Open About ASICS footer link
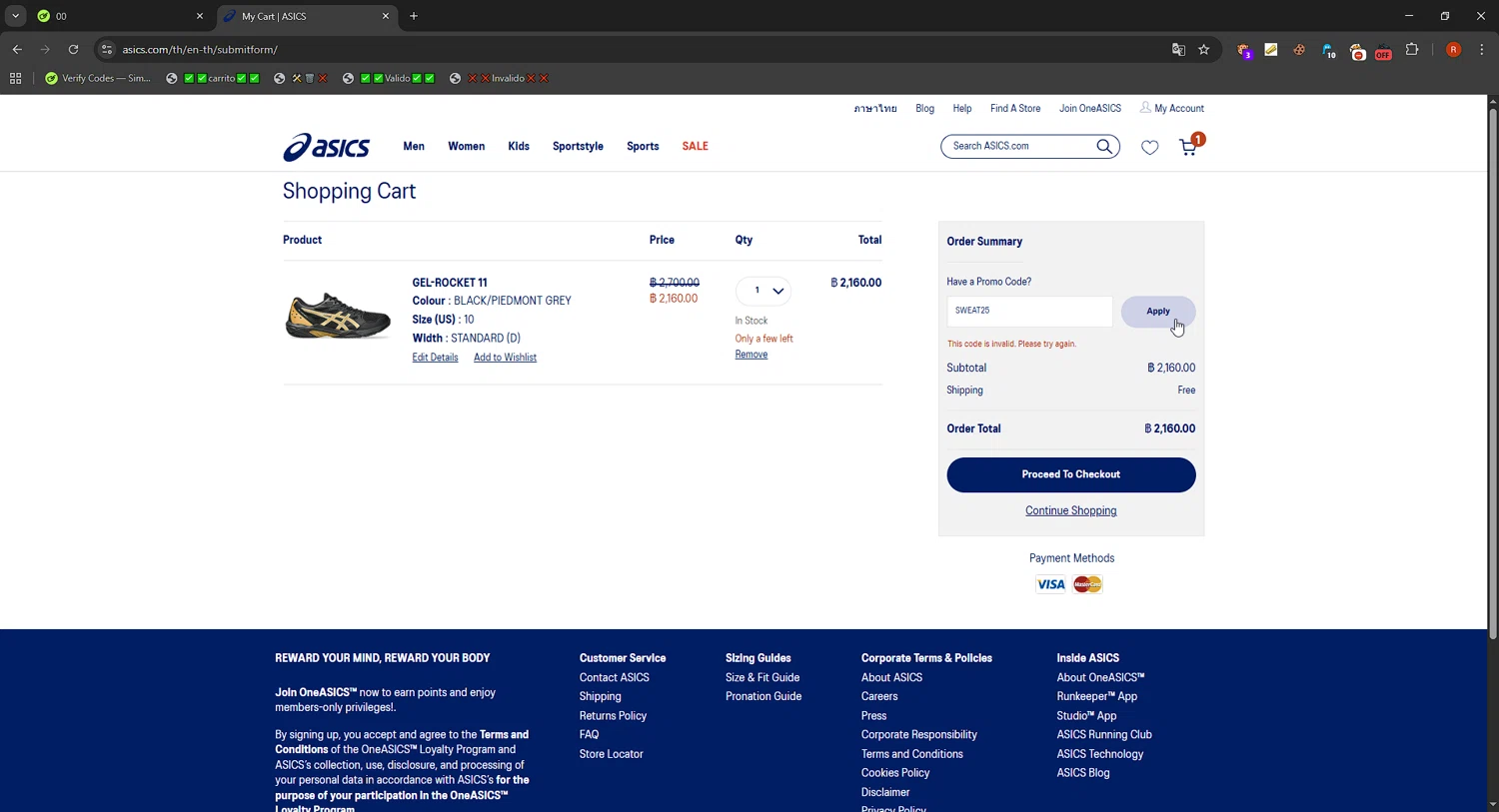 click(x=891, y=678)
